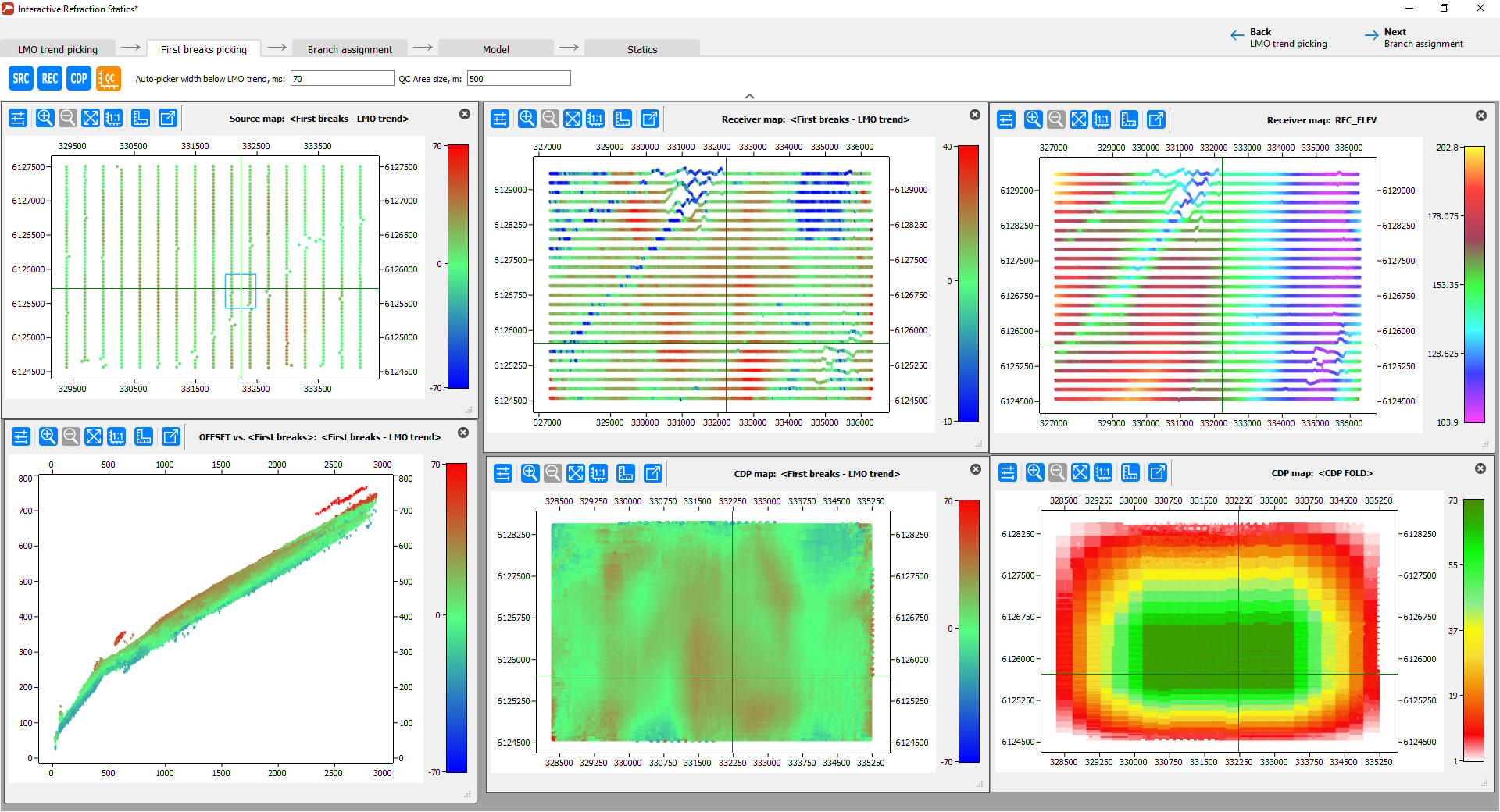The image size is (1500, 812).
Task: Open settings sliders icon in Source map panel
Action: 18,118
